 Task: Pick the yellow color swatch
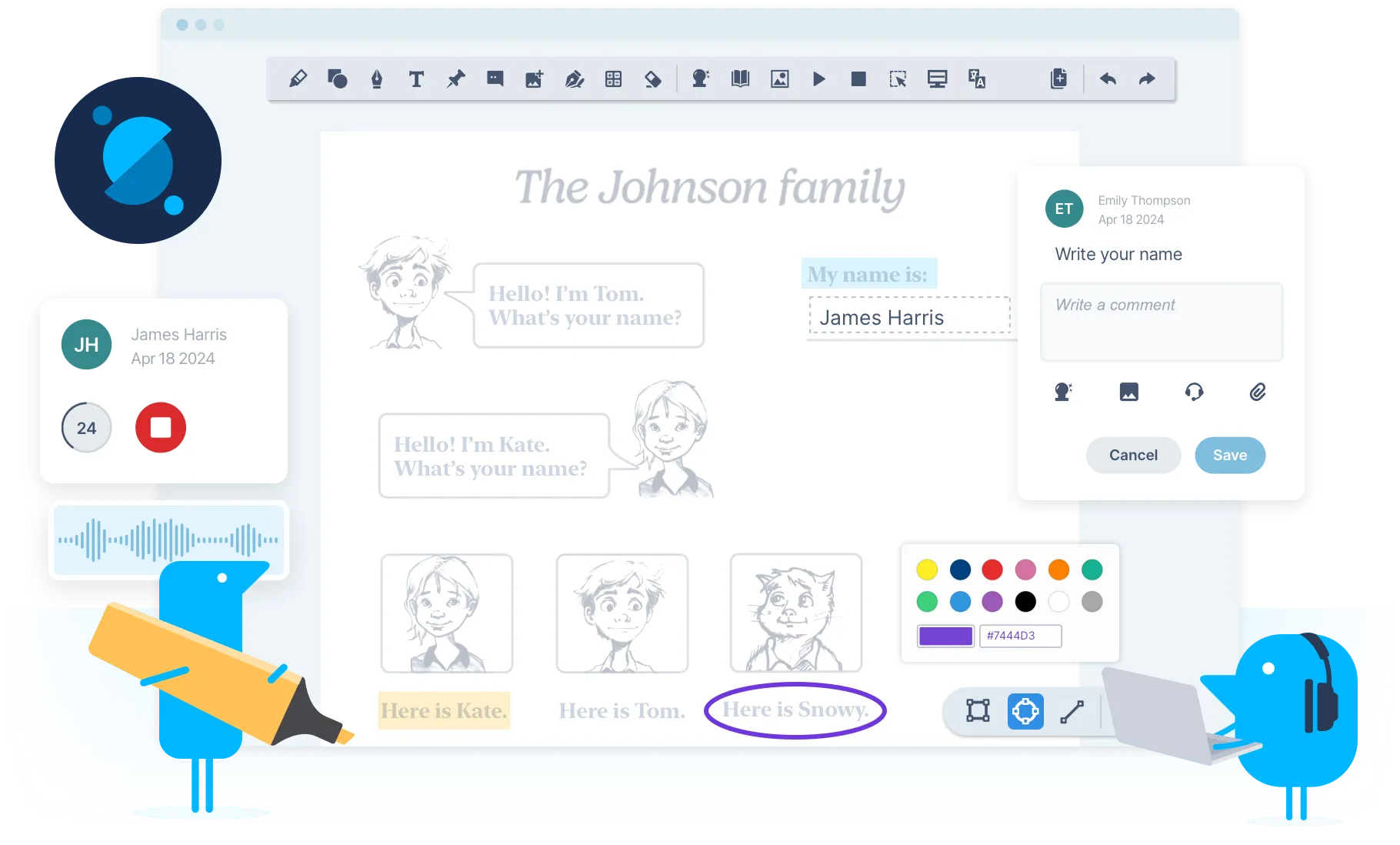coord(927,569)
